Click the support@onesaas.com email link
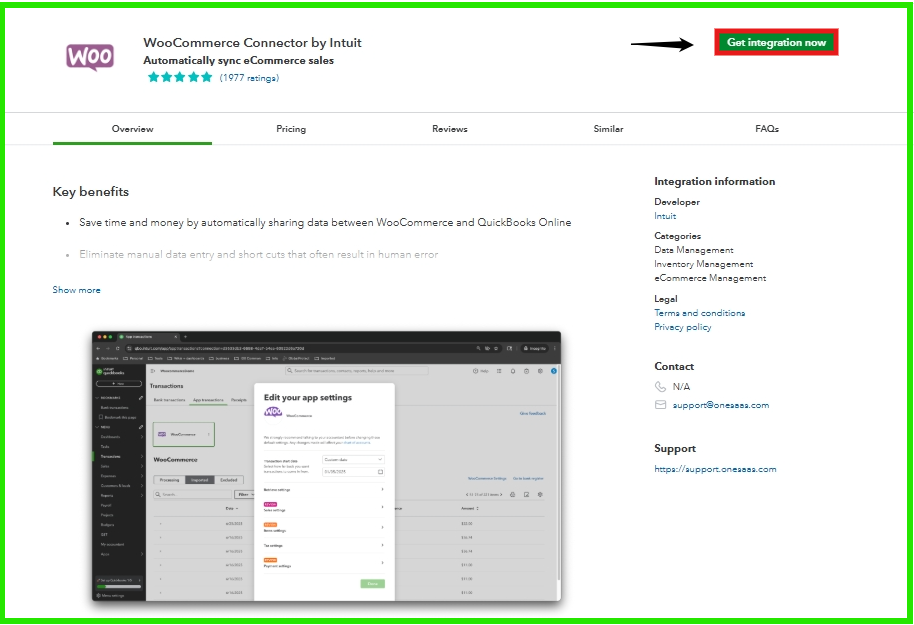Viewport: 914px width, 625px height. point(720,405)
